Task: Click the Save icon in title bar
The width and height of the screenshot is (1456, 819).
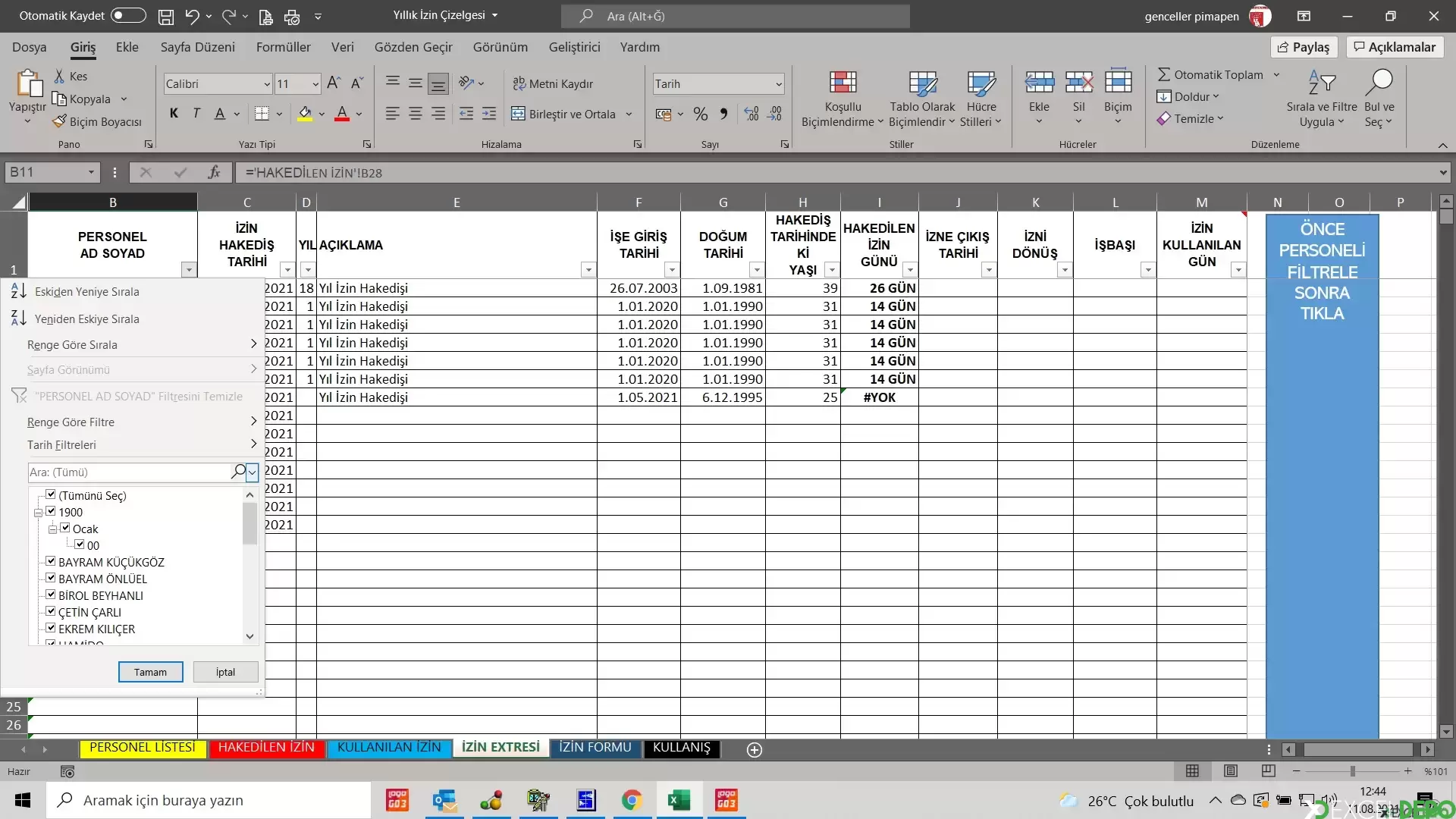Action: click(x=165, y=16)
